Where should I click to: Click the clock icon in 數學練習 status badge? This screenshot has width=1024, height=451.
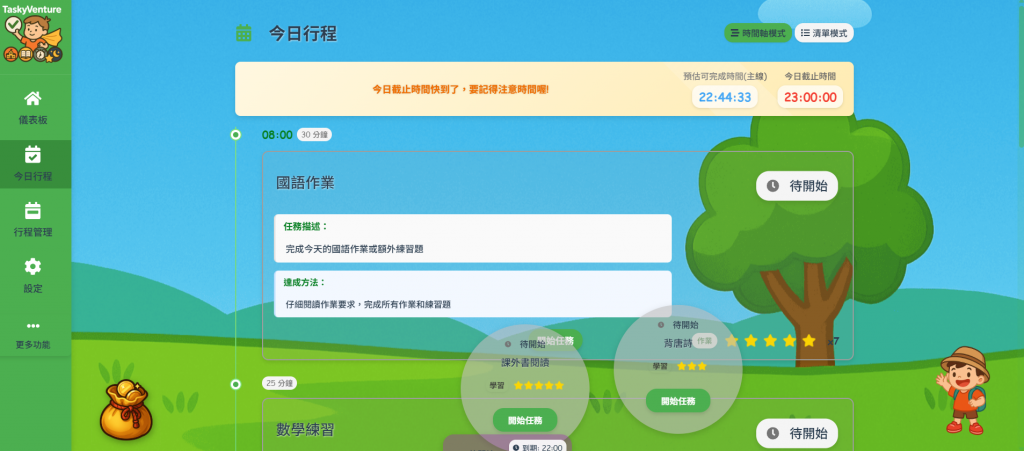coord(773,433)
